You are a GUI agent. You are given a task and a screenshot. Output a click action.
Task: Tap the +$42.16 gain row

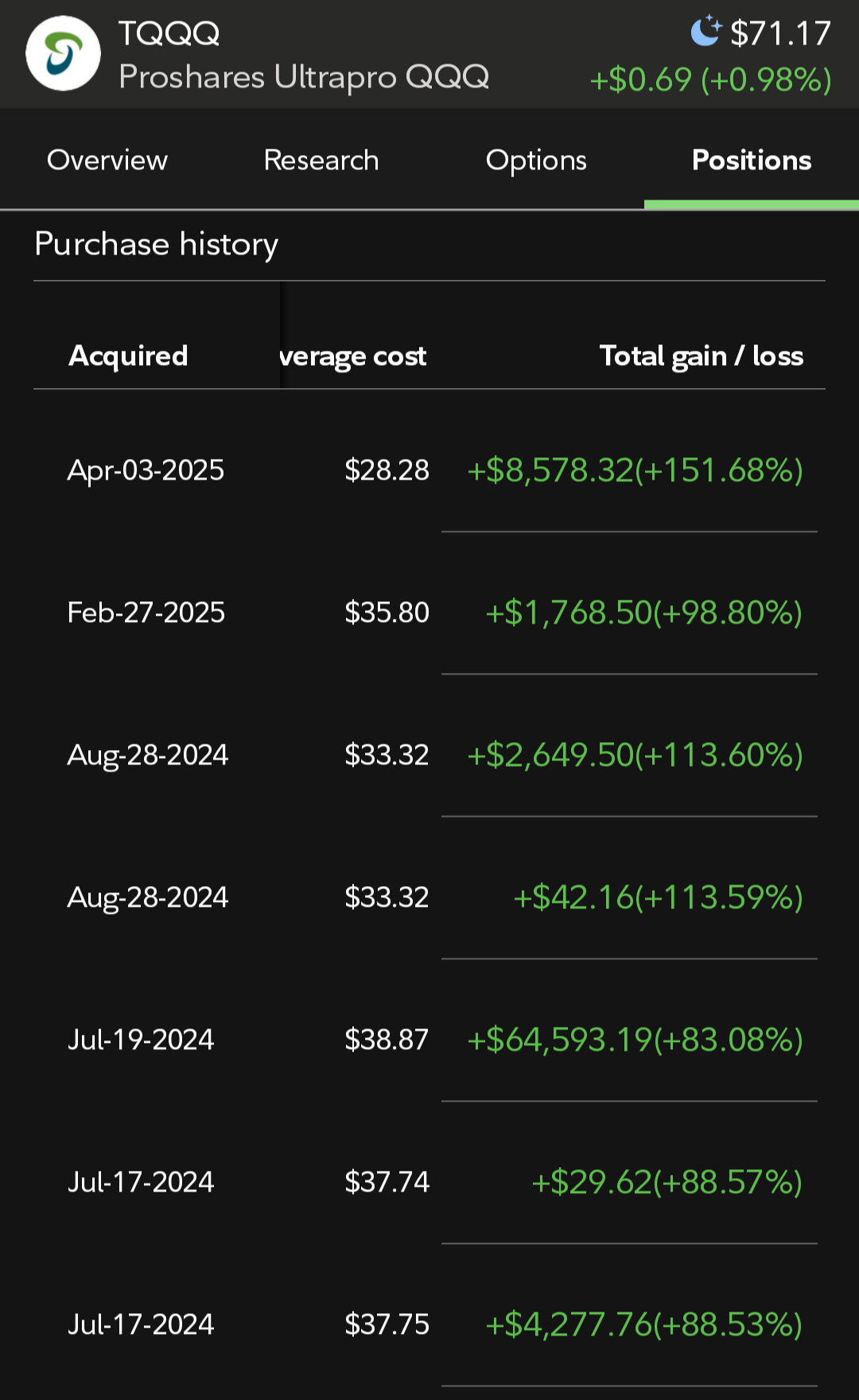(429, 897)
